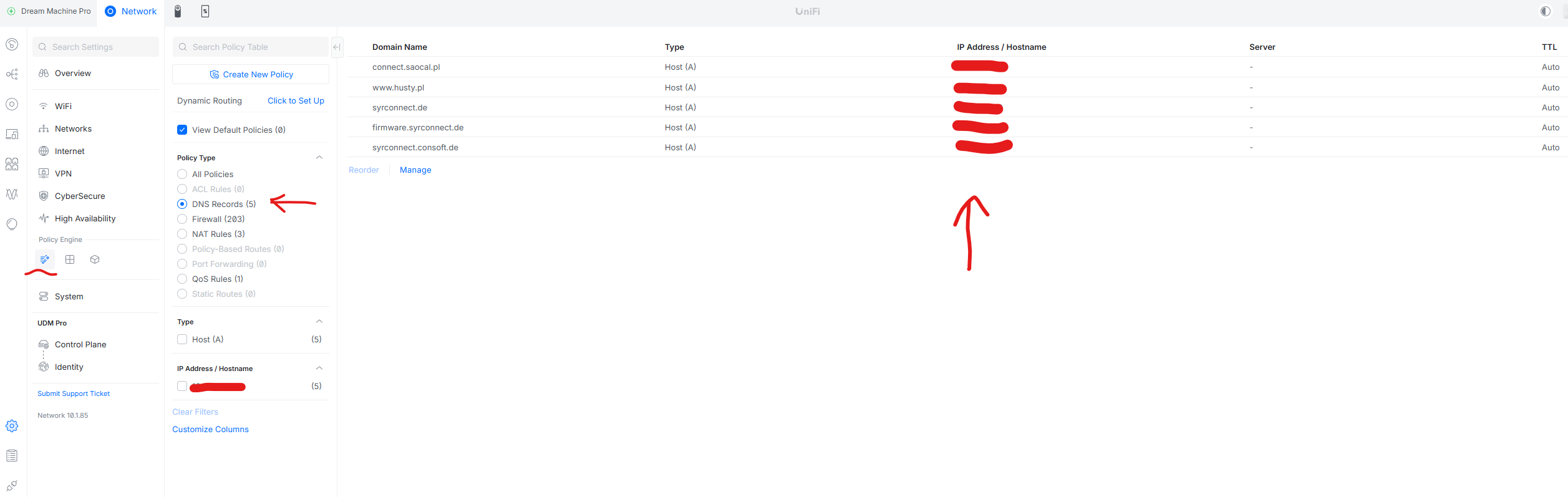Select the syrconnect.consoft.de DNS record
This screenshot has height=497, width=1568.
tap(957, 147)
